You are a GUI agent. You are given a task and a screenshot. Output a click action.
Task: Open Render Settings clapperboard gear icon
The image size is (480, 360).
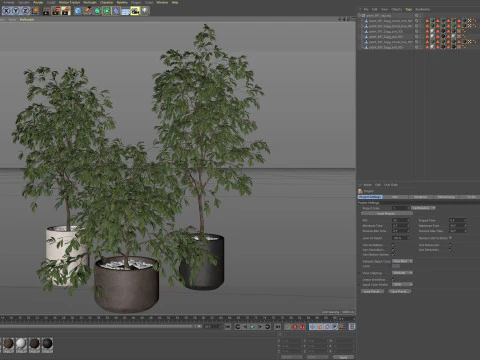pos(66,11)
